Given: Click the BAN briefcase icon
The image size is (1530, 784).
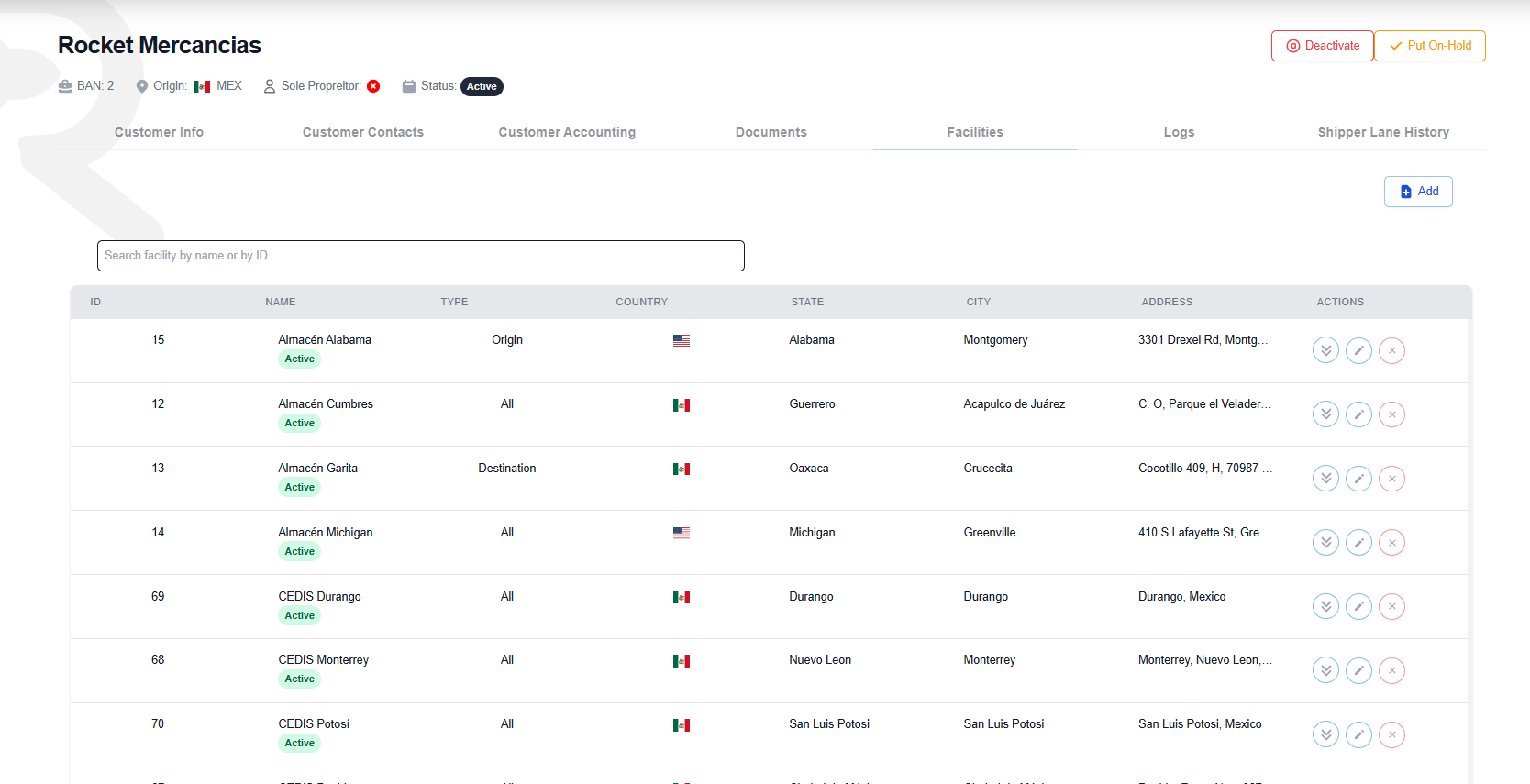Looking at the screenshot, I should point(65,86).
